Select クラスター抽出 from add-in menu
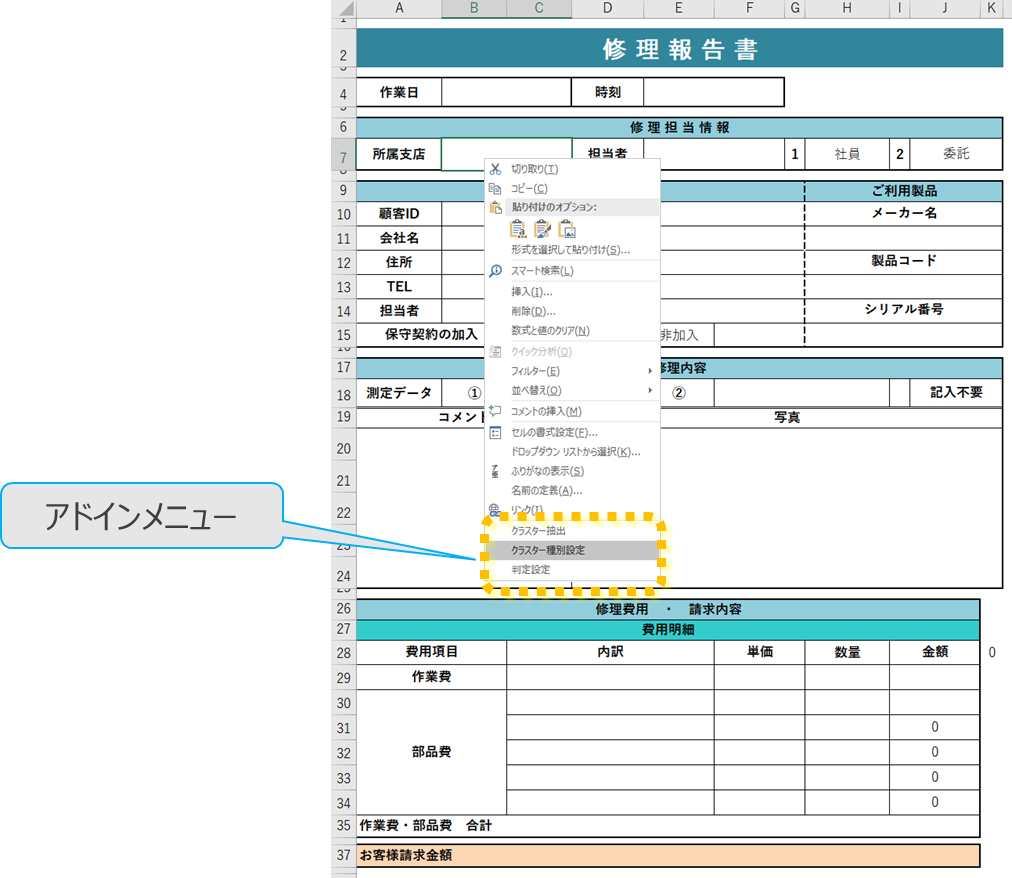1012x878 pixels. pyautogui.click(x=538, y=531)
